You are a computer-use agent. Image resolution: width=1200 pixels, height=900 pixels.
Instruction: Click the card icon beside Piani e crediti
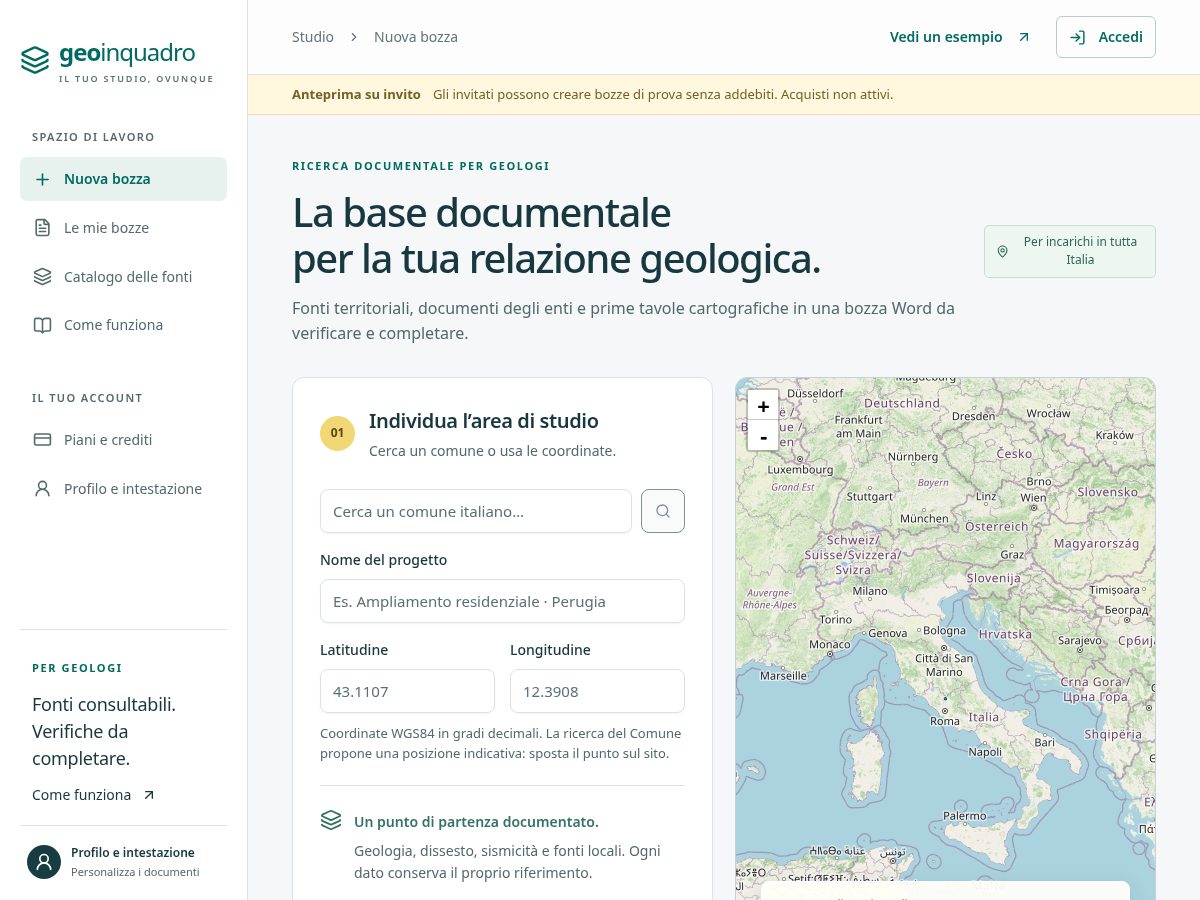(x=42, y=440)
